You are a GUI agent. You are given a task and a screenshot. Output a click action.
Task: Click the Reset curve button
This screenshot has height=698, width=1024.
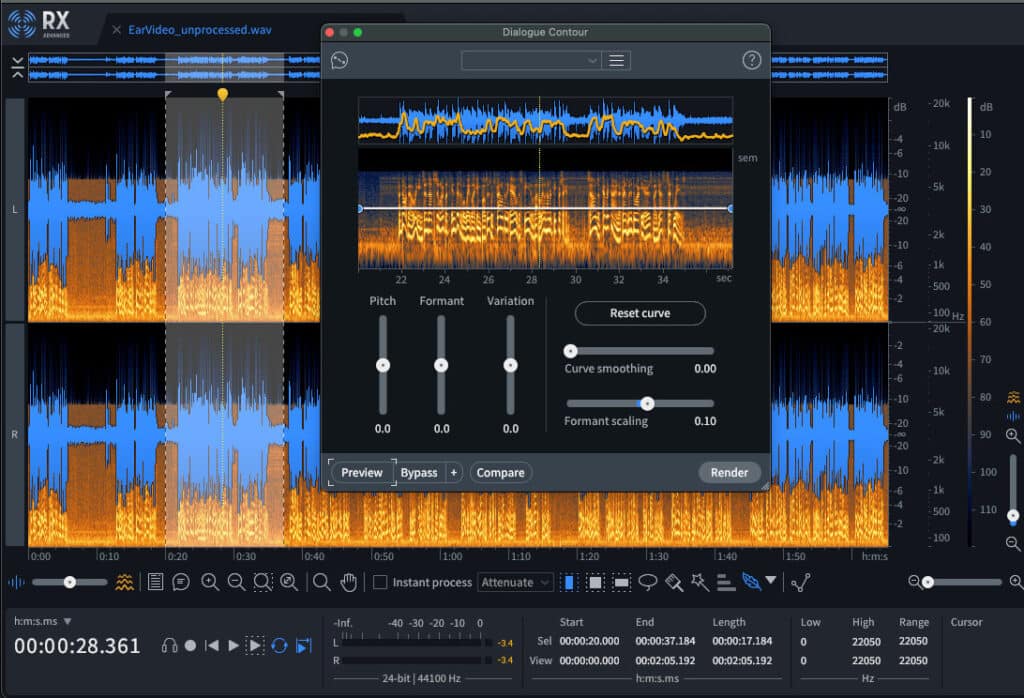pos(640,313)
